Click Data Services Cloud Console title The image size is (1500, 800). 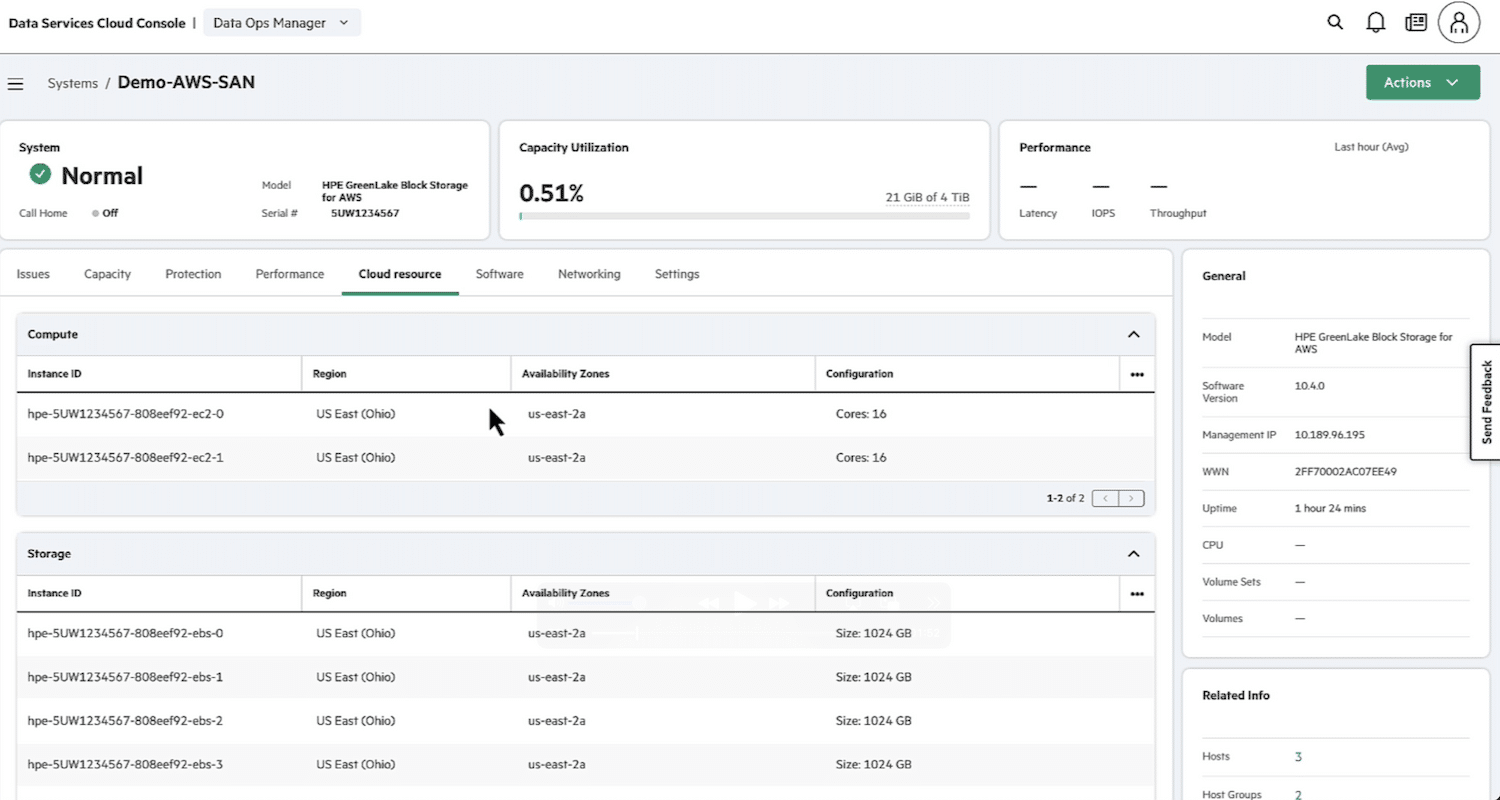coord(97,23)
